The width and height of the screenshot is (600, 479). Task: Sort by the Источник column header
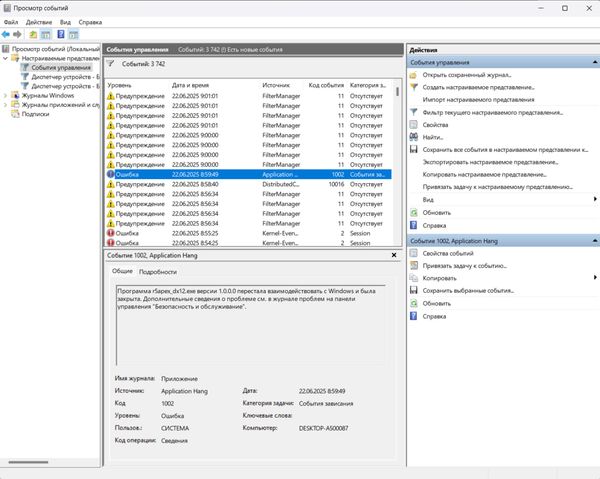pyautogui.click(x=276, y=85)
